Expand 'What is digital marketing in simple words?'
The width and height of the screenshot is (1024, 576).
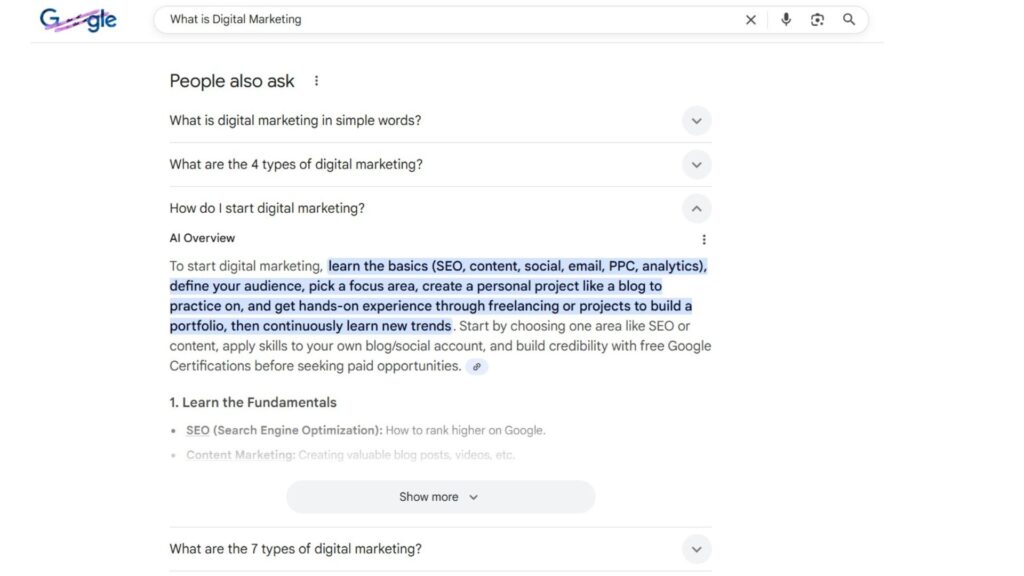tap(696, 120)
